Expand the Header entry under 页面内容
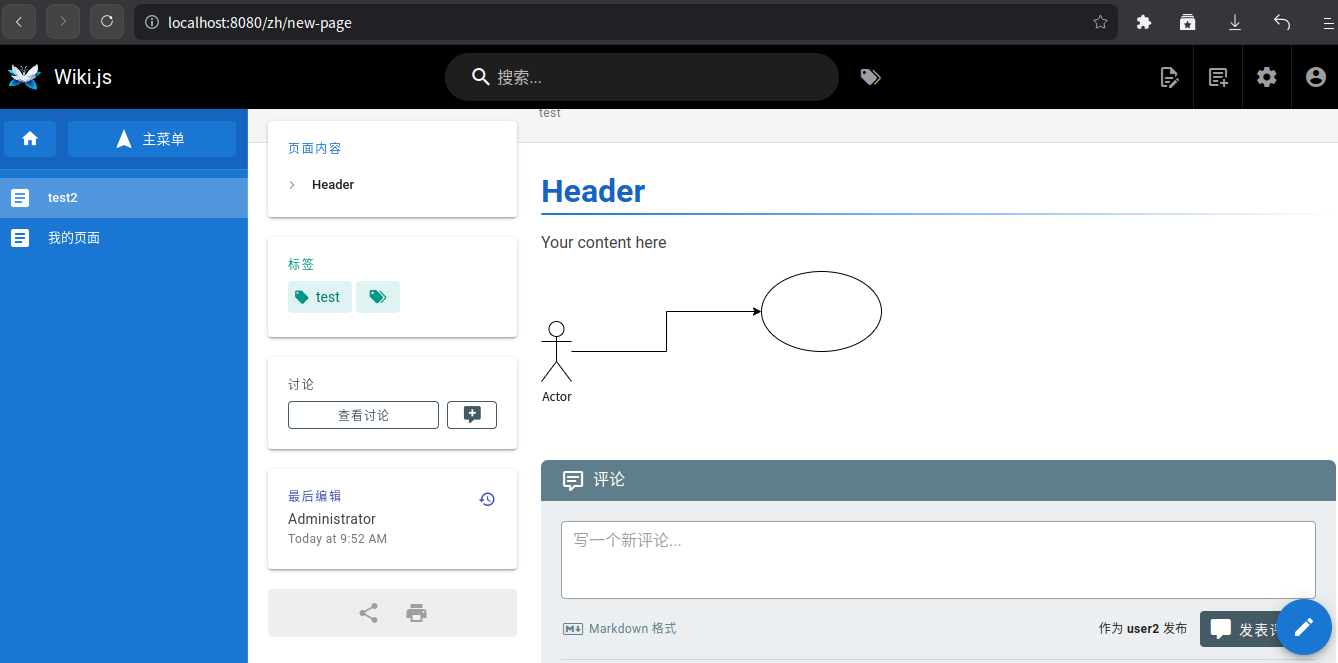Viewport: 1338px width, 663px height. (x=291, y=184)
